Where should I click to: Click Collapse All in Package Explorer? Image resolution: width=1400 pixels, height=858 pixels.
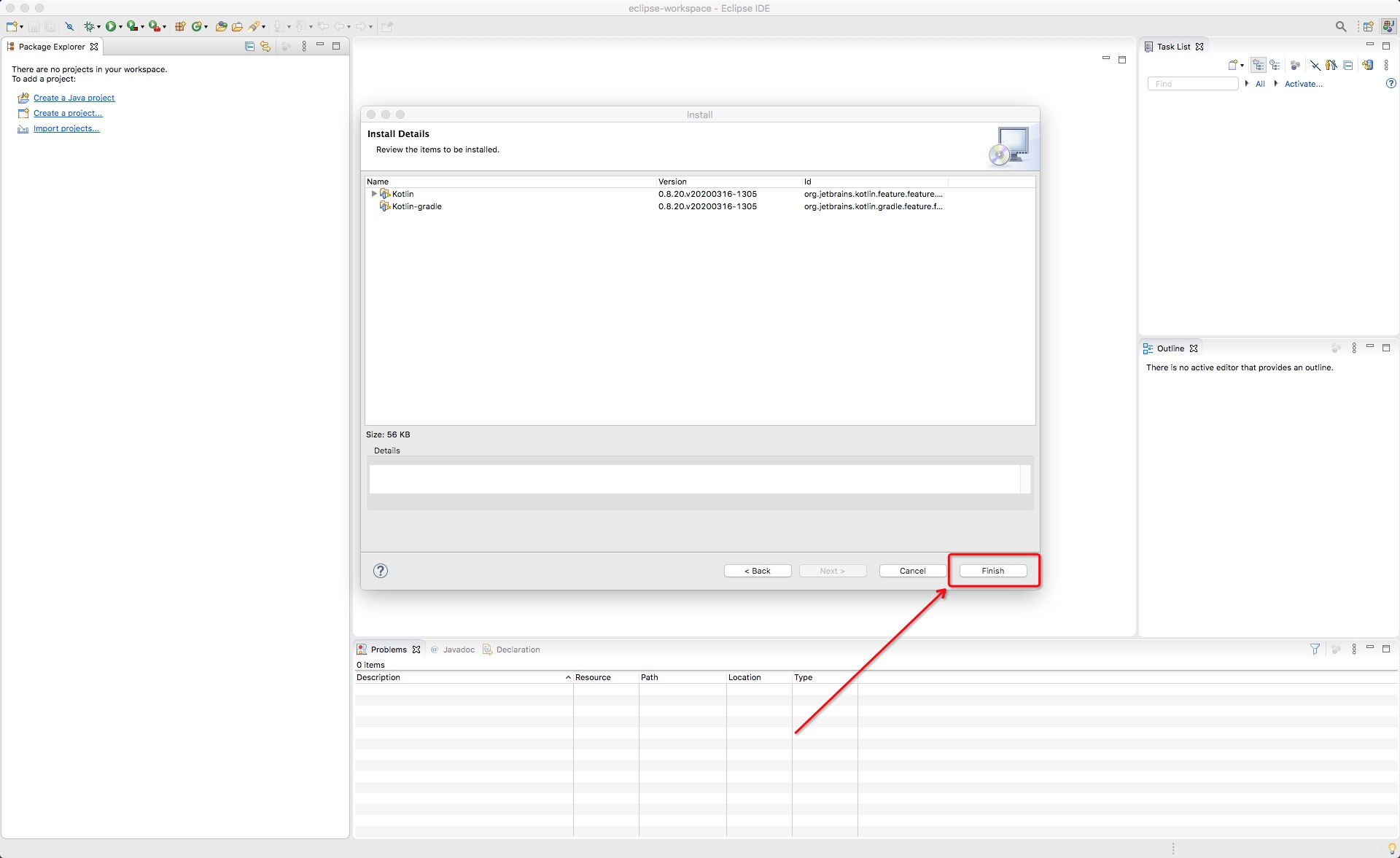(x=249, y=46)
